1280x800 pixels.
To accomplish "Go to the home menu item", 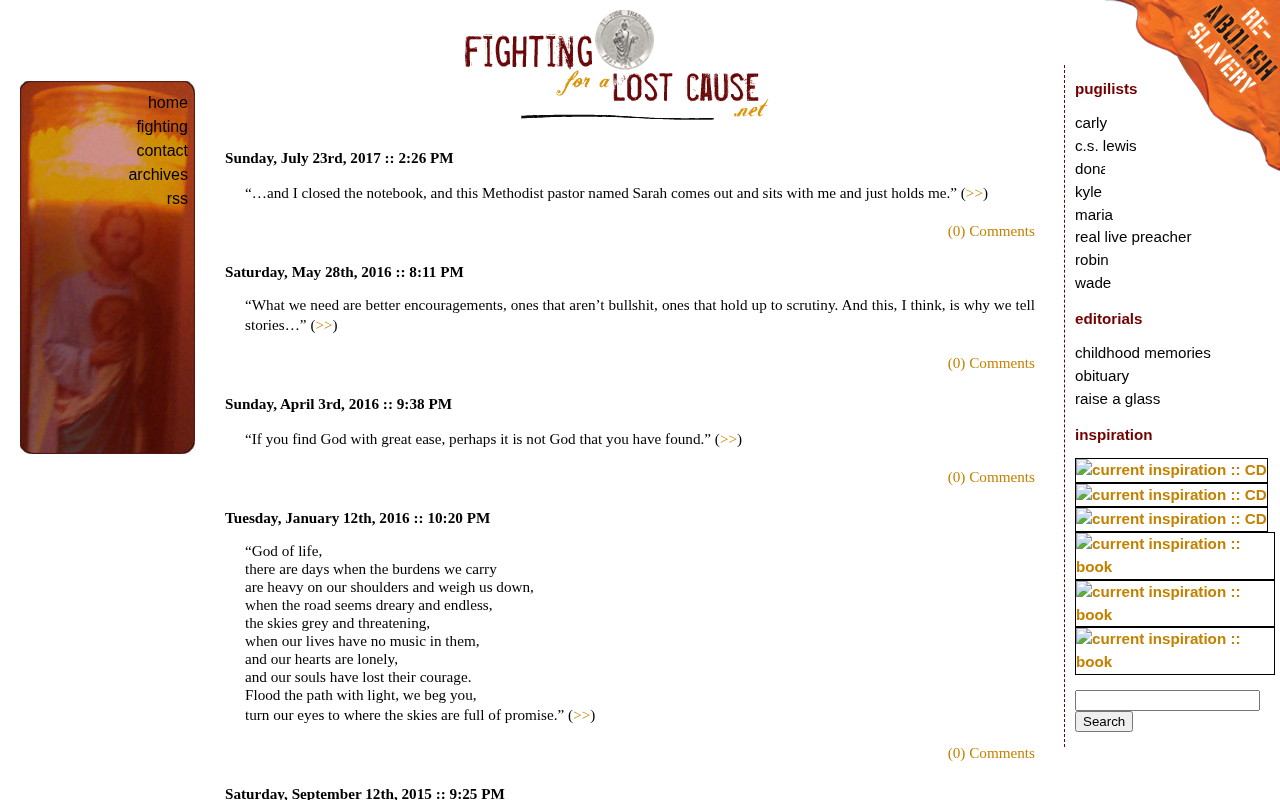I will (168, 103).
